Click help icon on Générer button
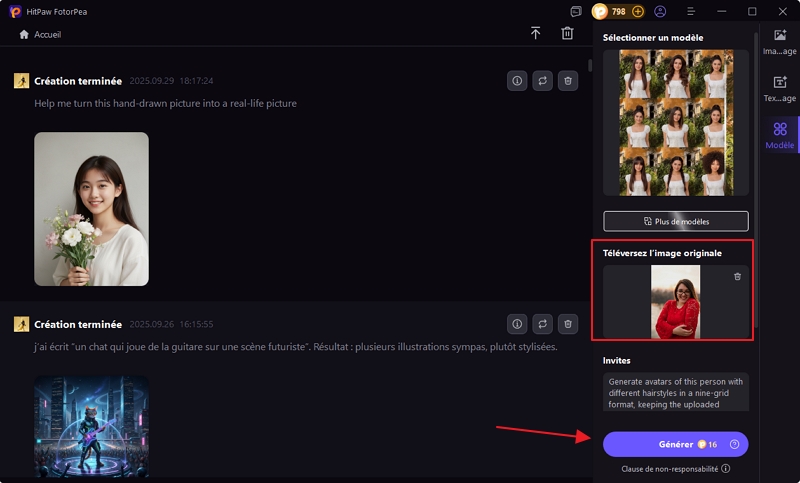 pos(734,444)
